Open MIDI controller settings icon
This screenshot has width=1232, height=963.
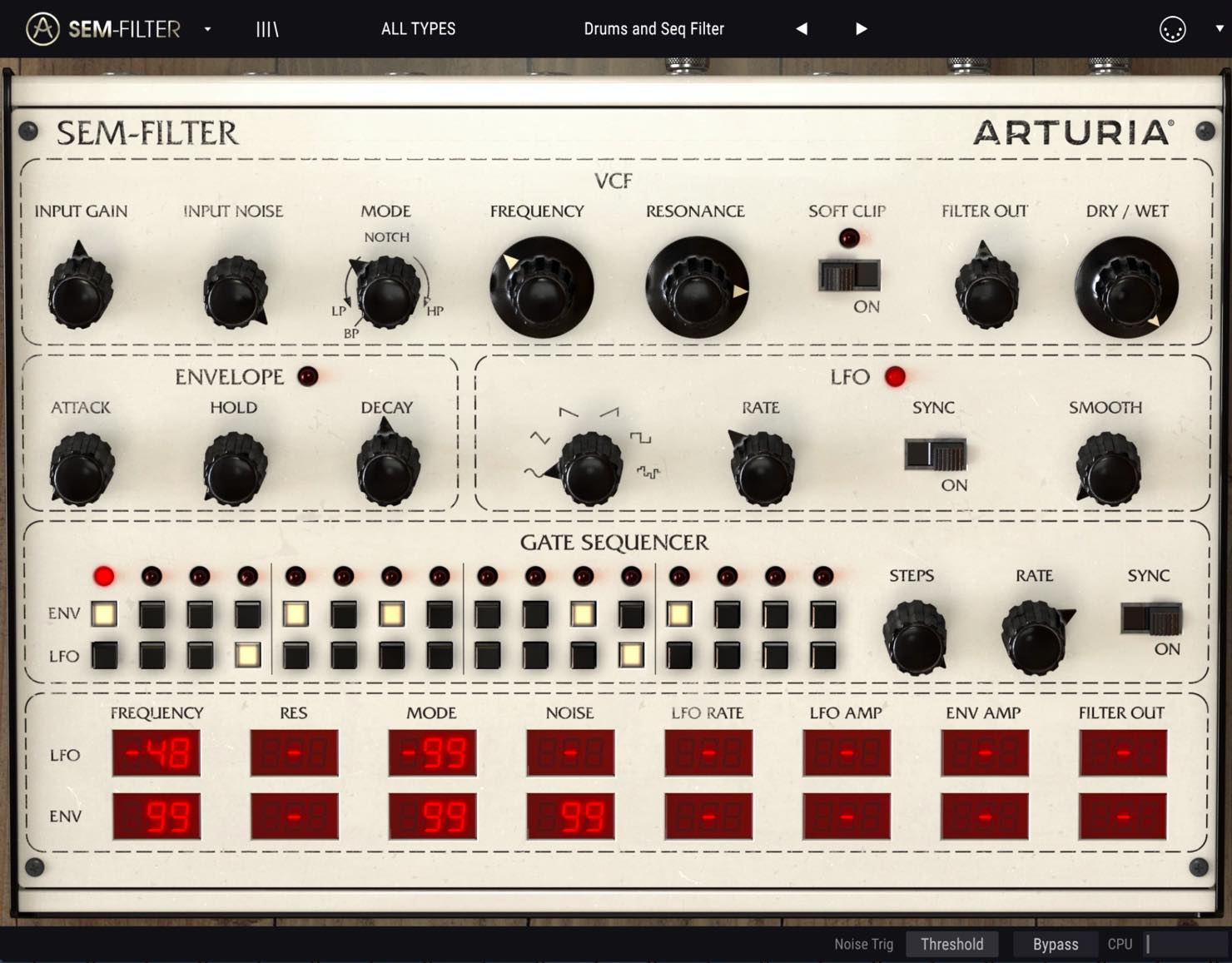pos(1172,30)
